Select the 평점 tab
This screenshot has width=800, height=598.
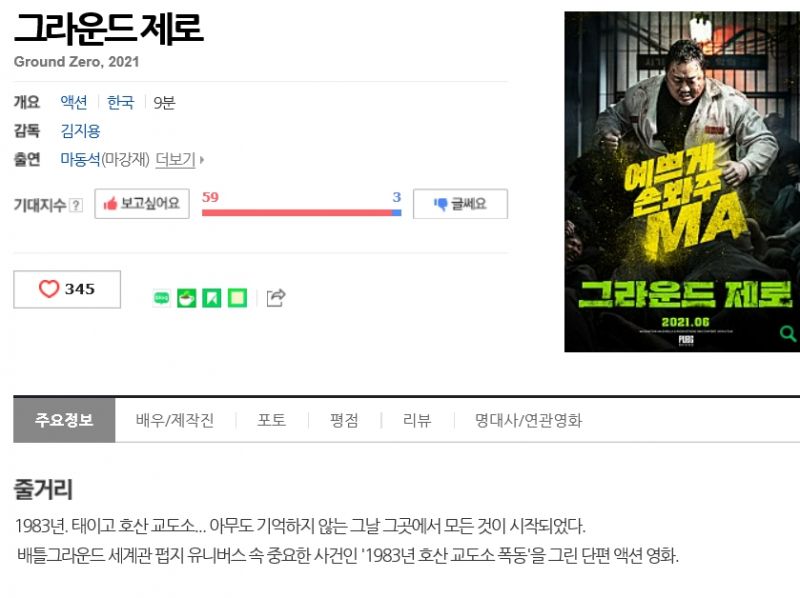pyautogui.click(x=344, y=420)
